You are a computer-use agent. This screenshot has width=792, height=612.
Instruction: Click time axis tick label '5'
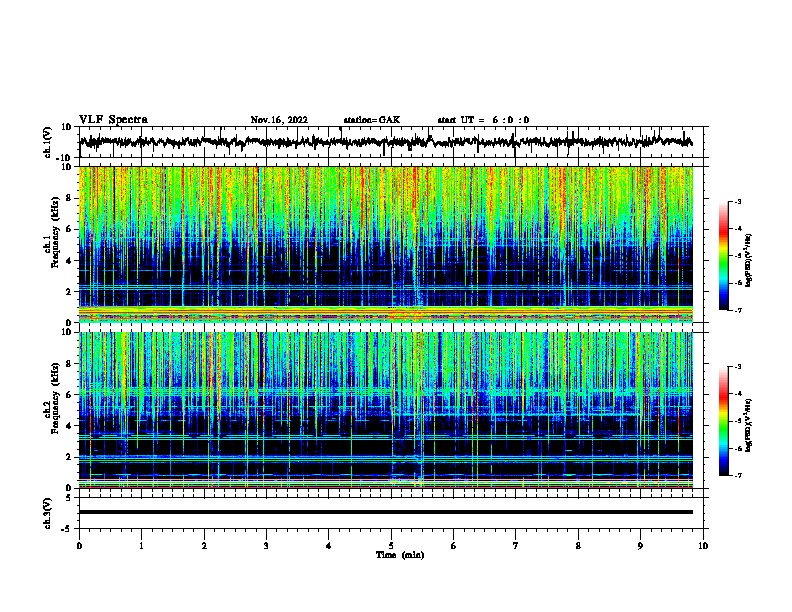tap(391, 546)
